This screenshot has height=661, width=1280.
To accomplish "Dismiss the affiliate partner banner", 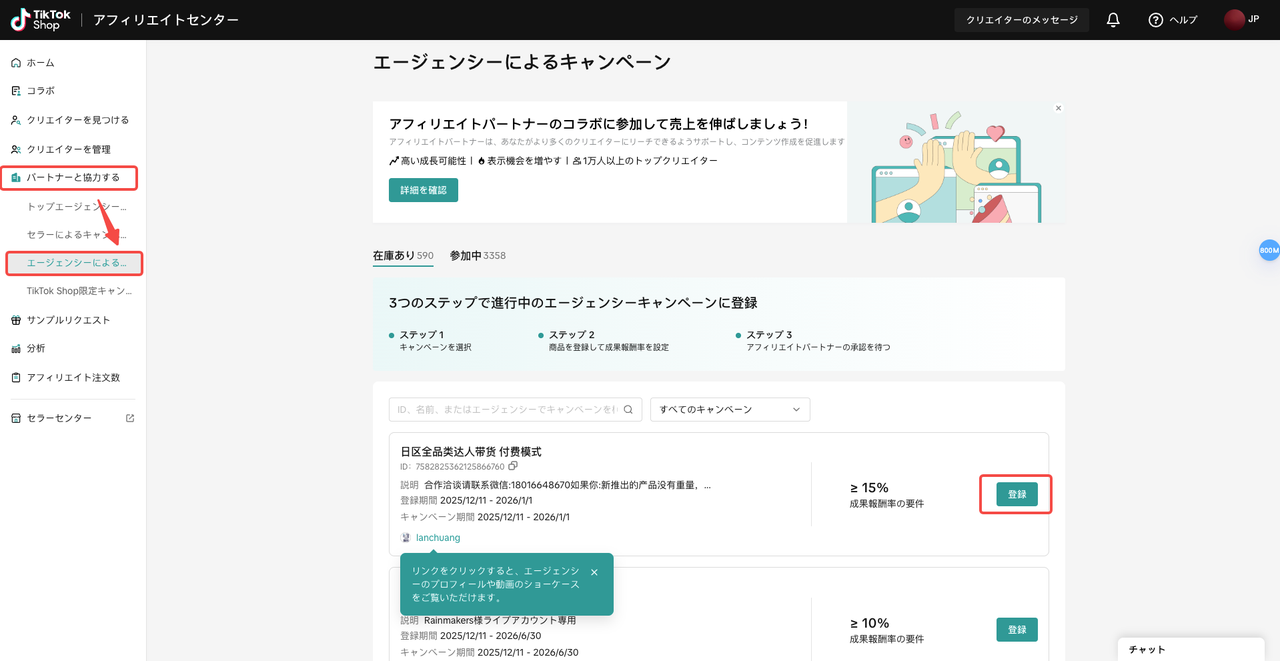I will (x=1058, y=108).
